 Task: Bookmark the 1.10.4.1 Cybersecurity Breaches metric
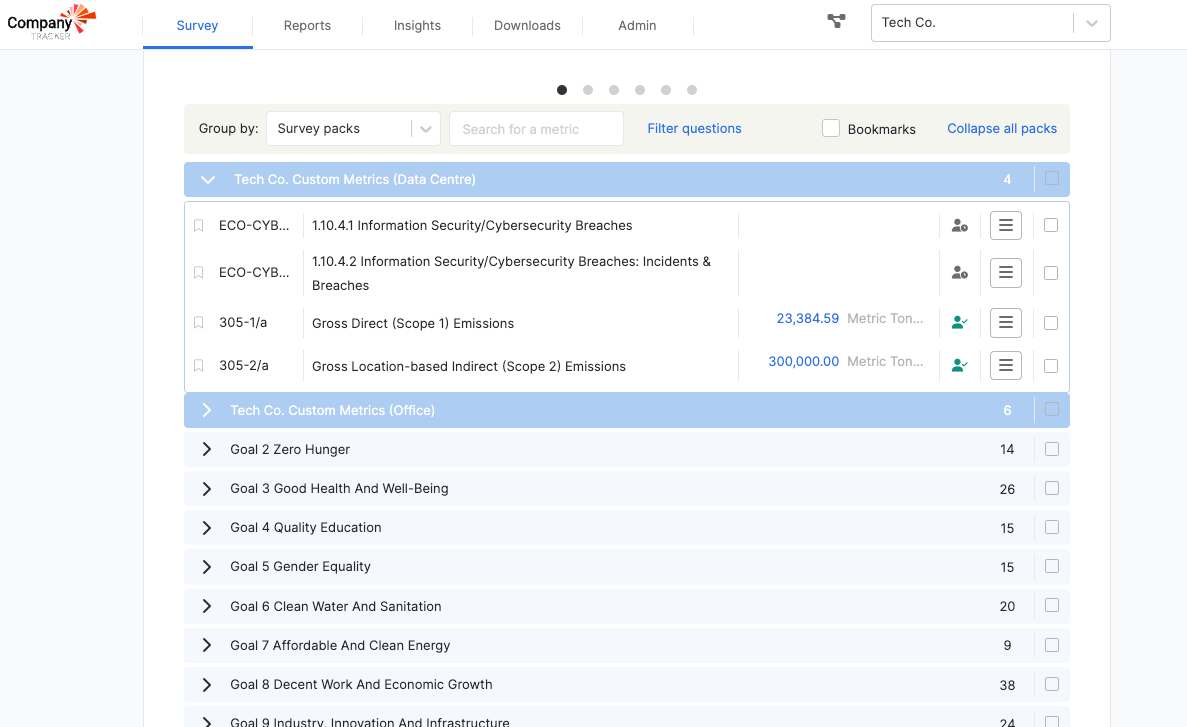pyautogui.click(x=198, y=226)
